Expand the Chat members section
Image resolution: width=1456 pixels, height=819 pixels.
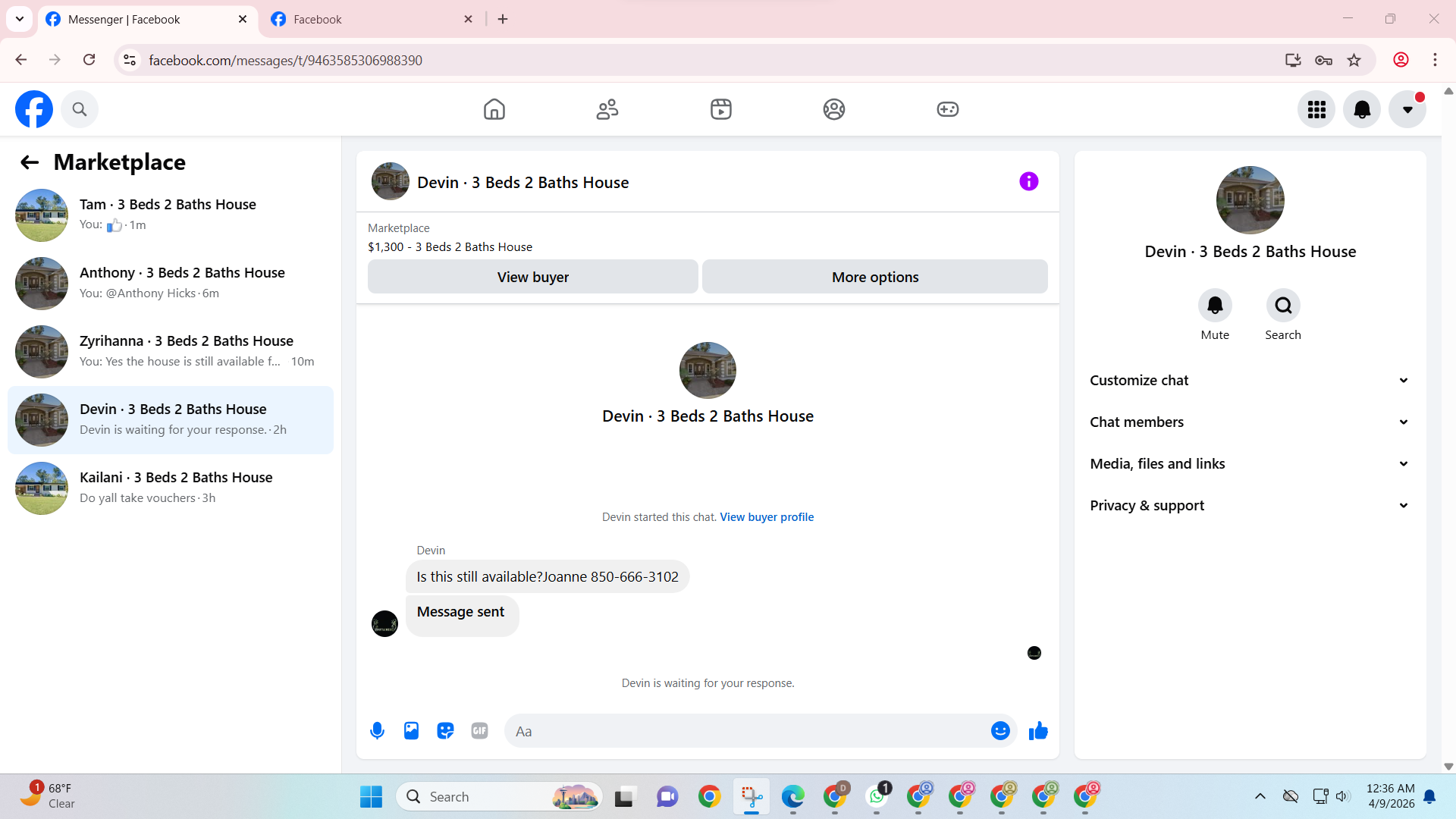point(1250,422)
